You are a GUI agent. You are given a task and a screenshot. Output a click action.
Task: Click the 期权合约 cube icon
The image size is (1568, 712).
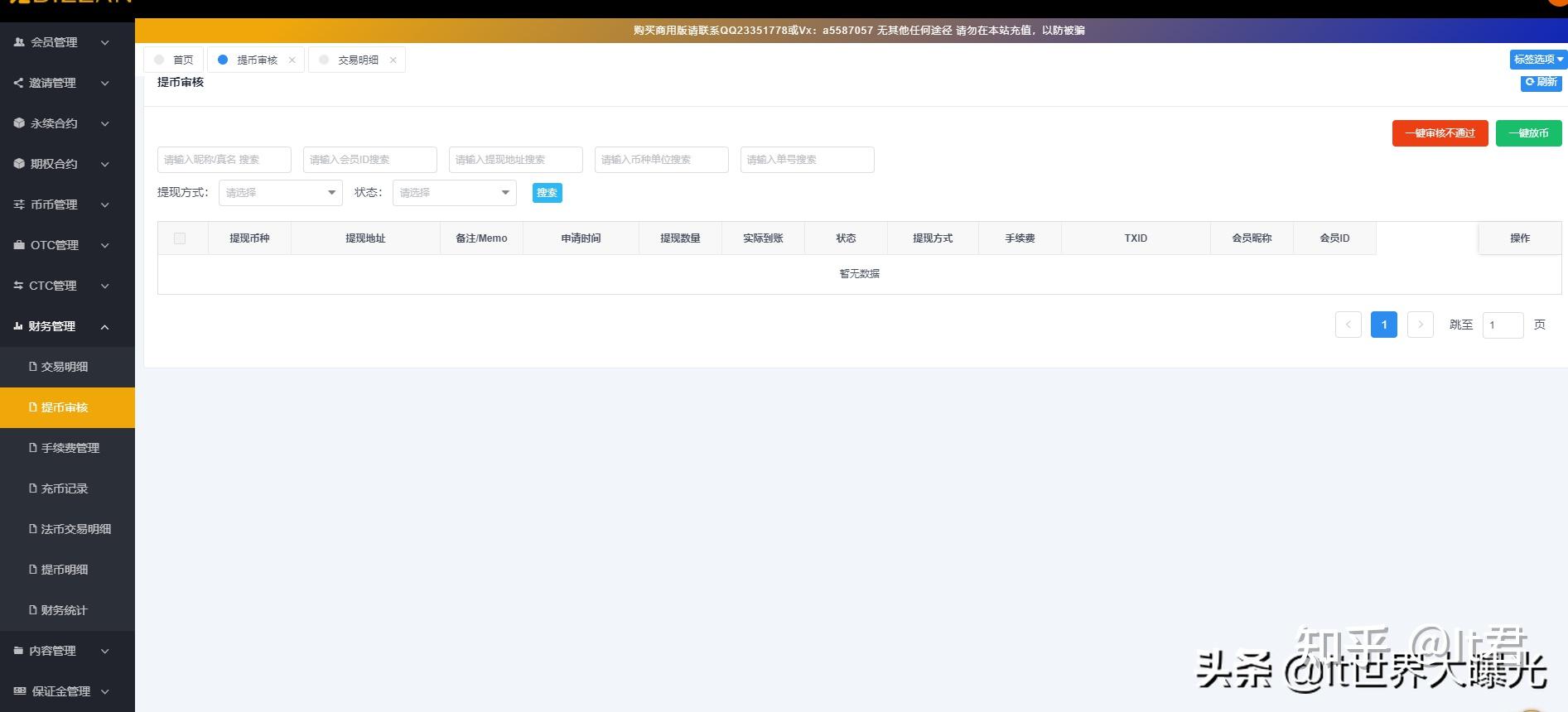[19, 163]
